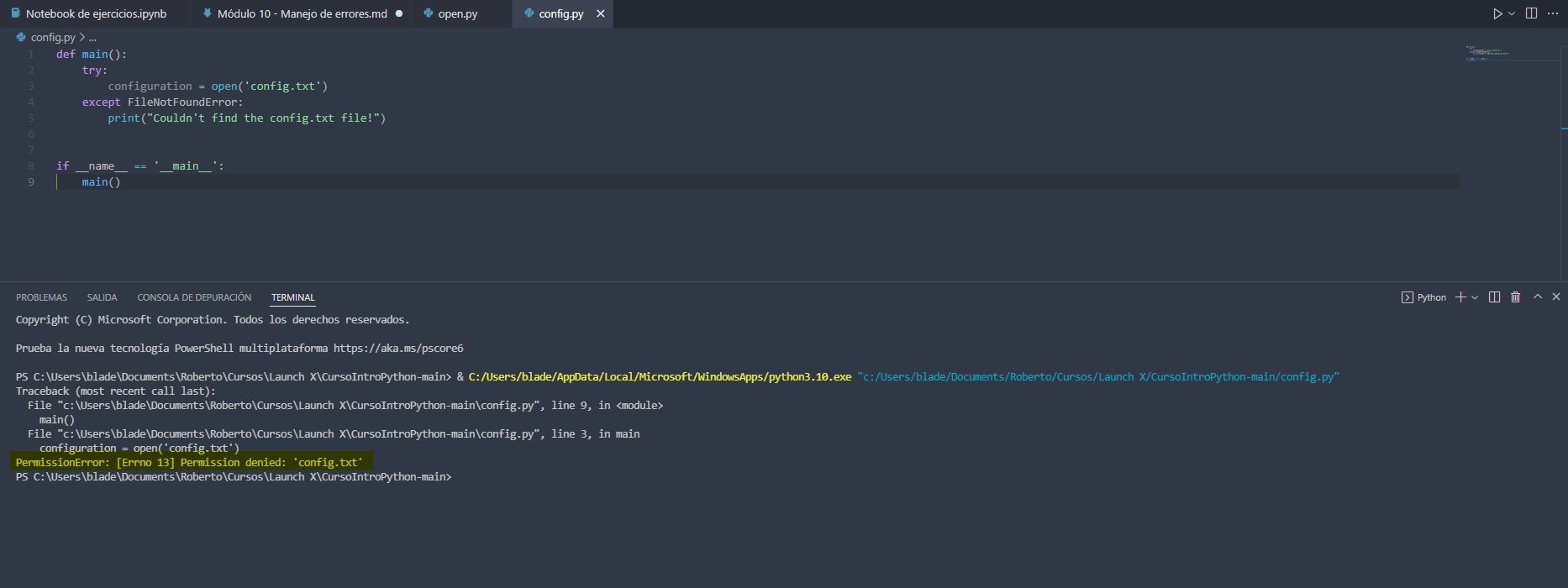Viewport: 1568px width, 588px height.
Task: Open the SALIDA panel tab
Action: click(x=102, y=297)
